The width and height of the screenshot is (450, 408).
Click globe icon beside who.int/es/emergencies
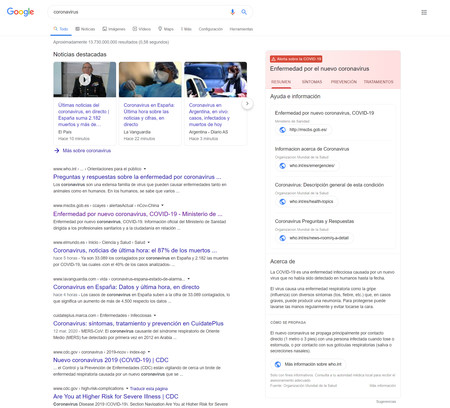282,166
